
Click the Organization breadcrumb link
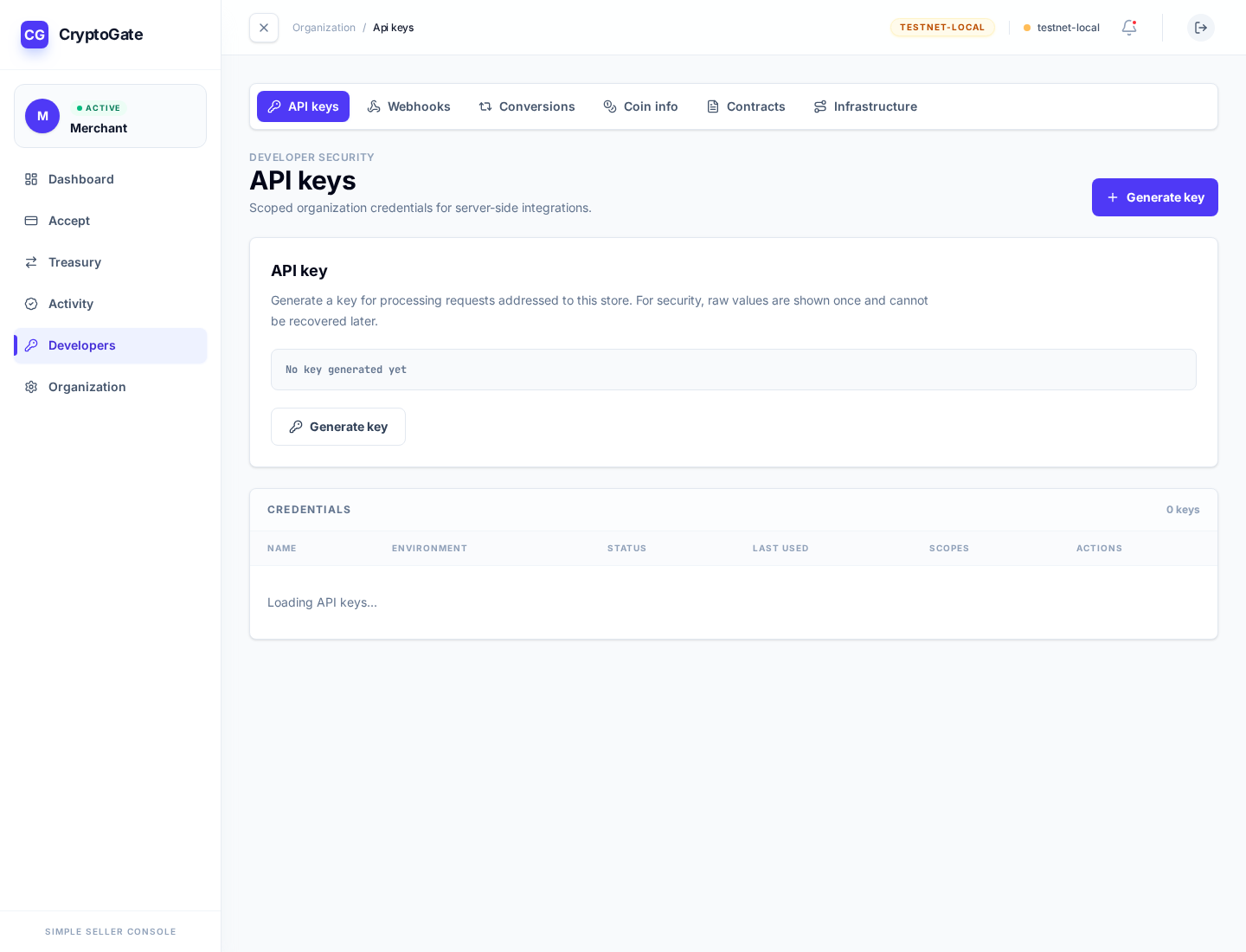(x=324, y=28)
